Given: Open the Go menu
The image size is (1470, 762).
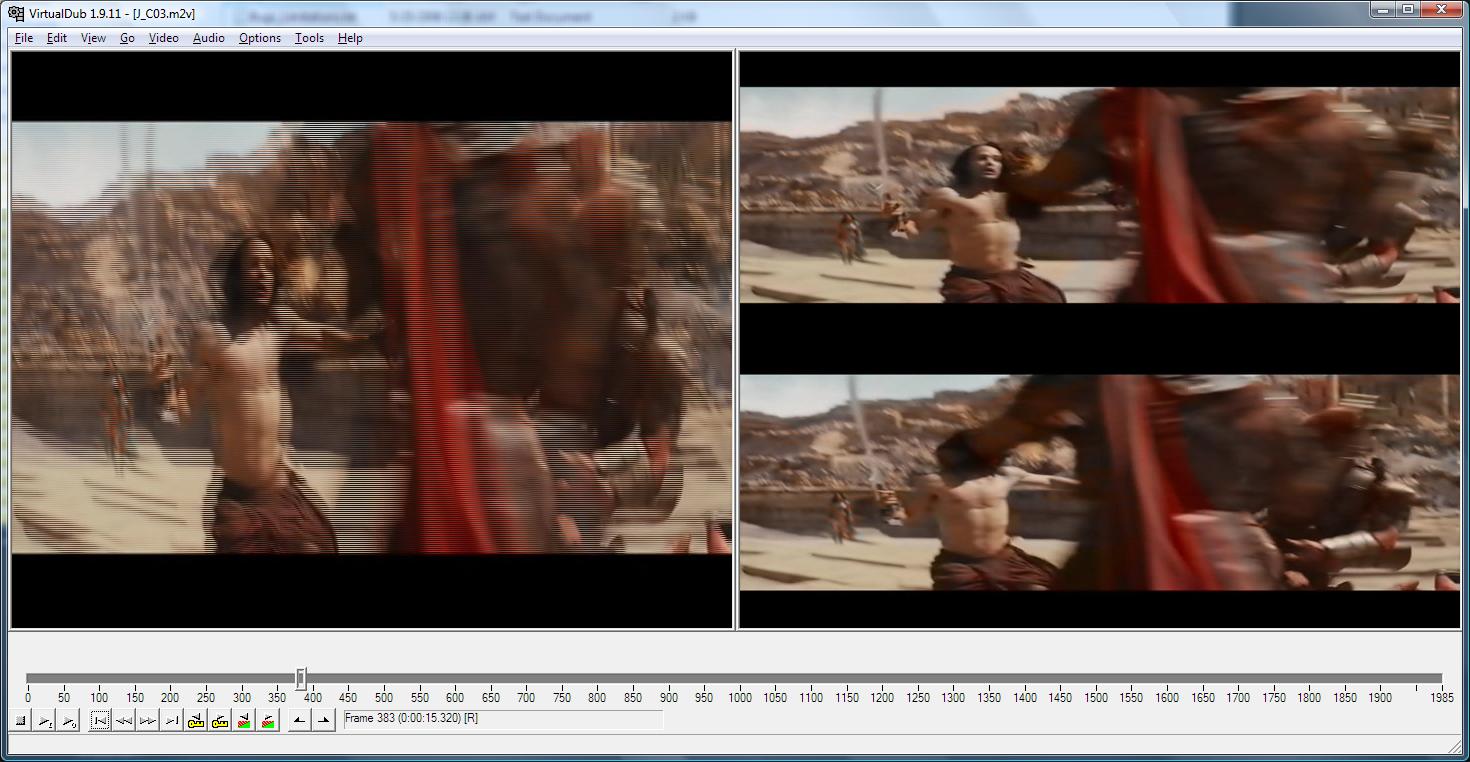Looking at the screenshot, I should (127, 38).
